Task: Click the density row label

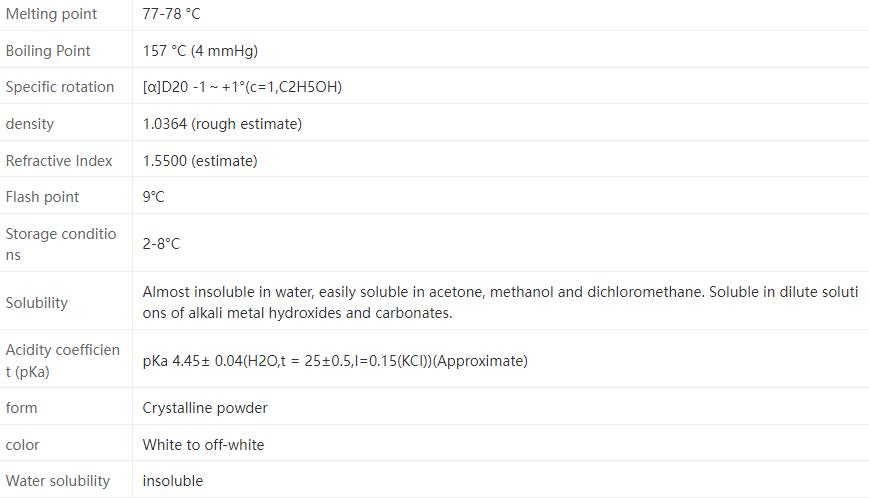Action: pos(30,124)
